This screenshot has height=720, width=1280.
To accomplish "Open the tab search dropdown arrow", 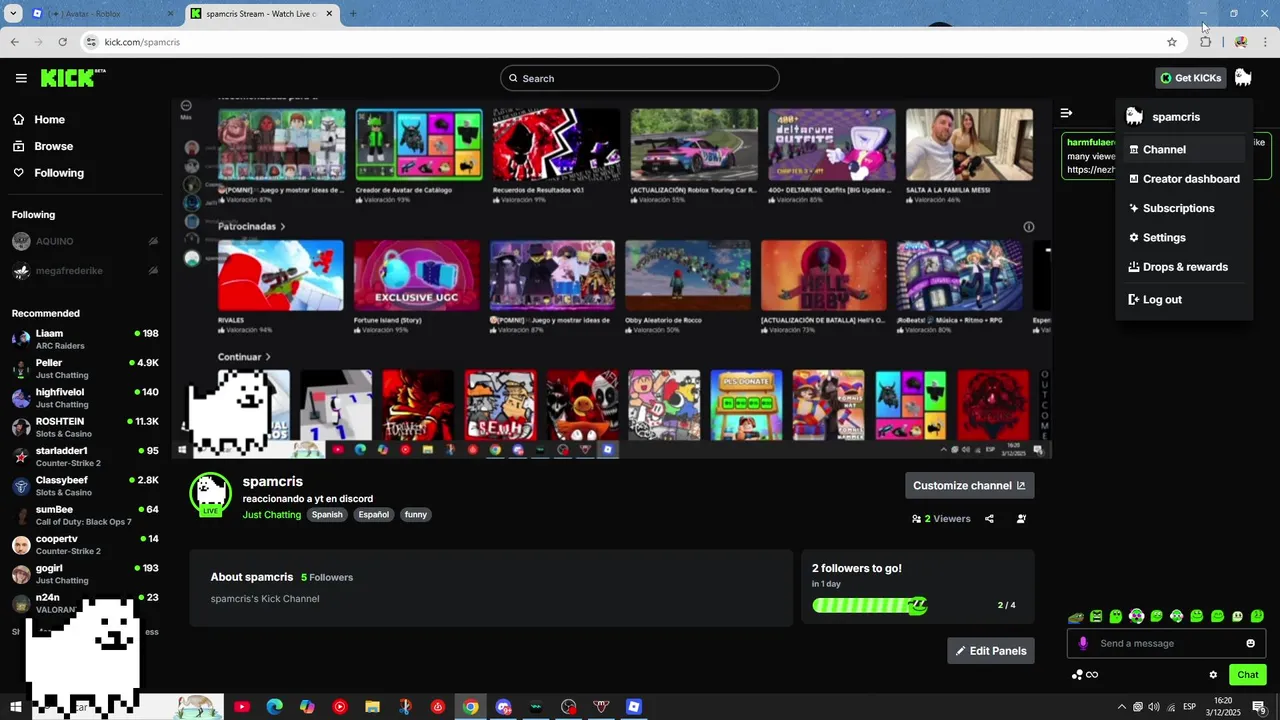I will coord(13,14).
